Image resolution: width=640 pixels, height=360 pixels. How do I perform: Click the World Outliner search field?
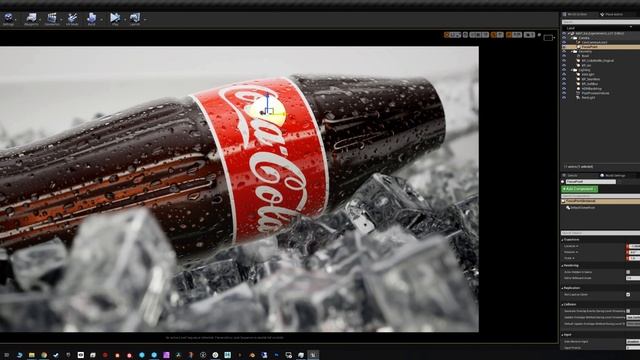coord(601,22)
